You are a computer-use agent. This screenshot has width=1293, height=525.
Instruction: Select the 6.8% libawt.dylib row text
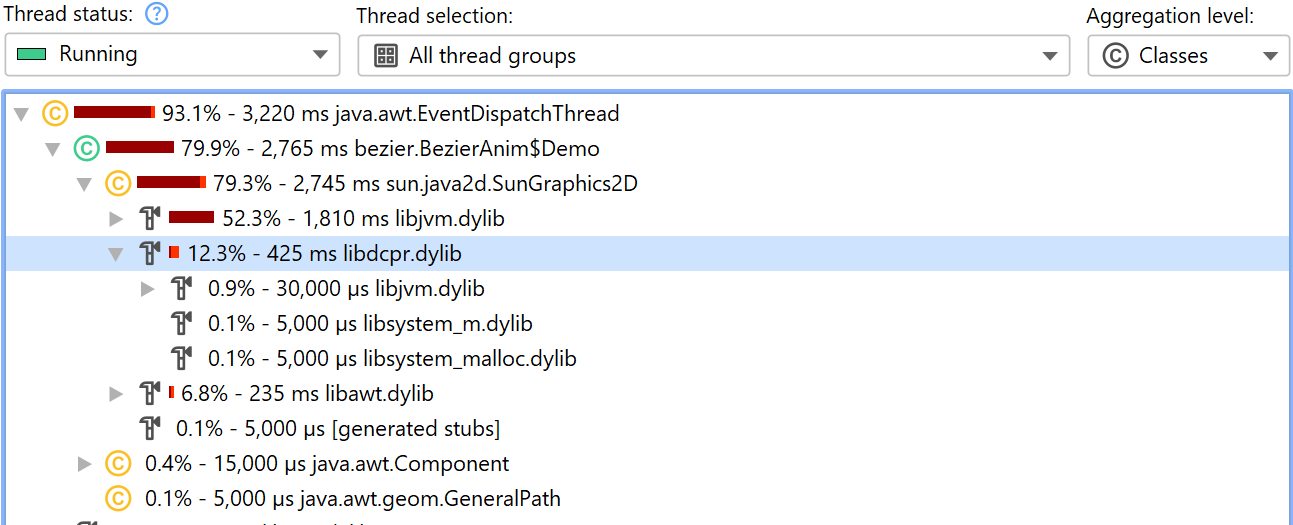[x=307, y=394]
